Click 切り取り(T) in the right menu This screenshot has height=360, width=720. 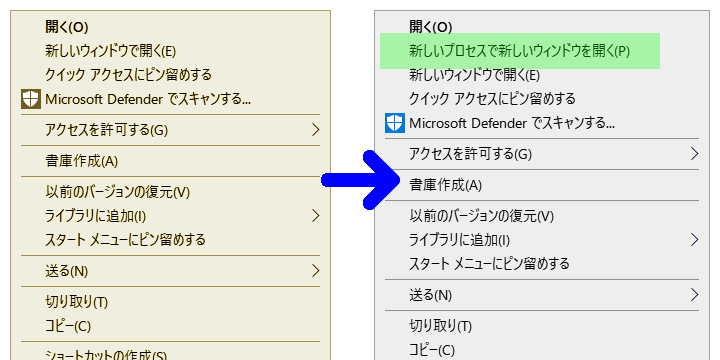pos(440,326)
